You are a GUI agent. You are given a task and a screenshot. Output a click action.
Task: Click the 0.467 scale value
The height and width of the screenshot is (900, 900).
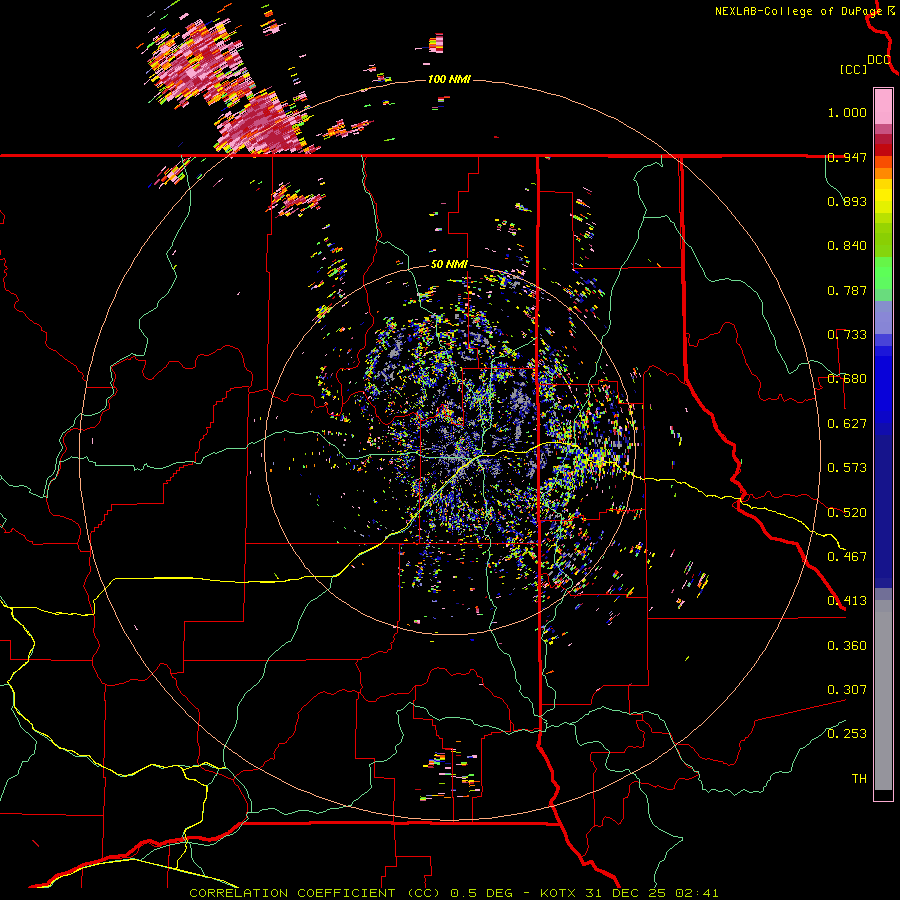coord(847,557)
